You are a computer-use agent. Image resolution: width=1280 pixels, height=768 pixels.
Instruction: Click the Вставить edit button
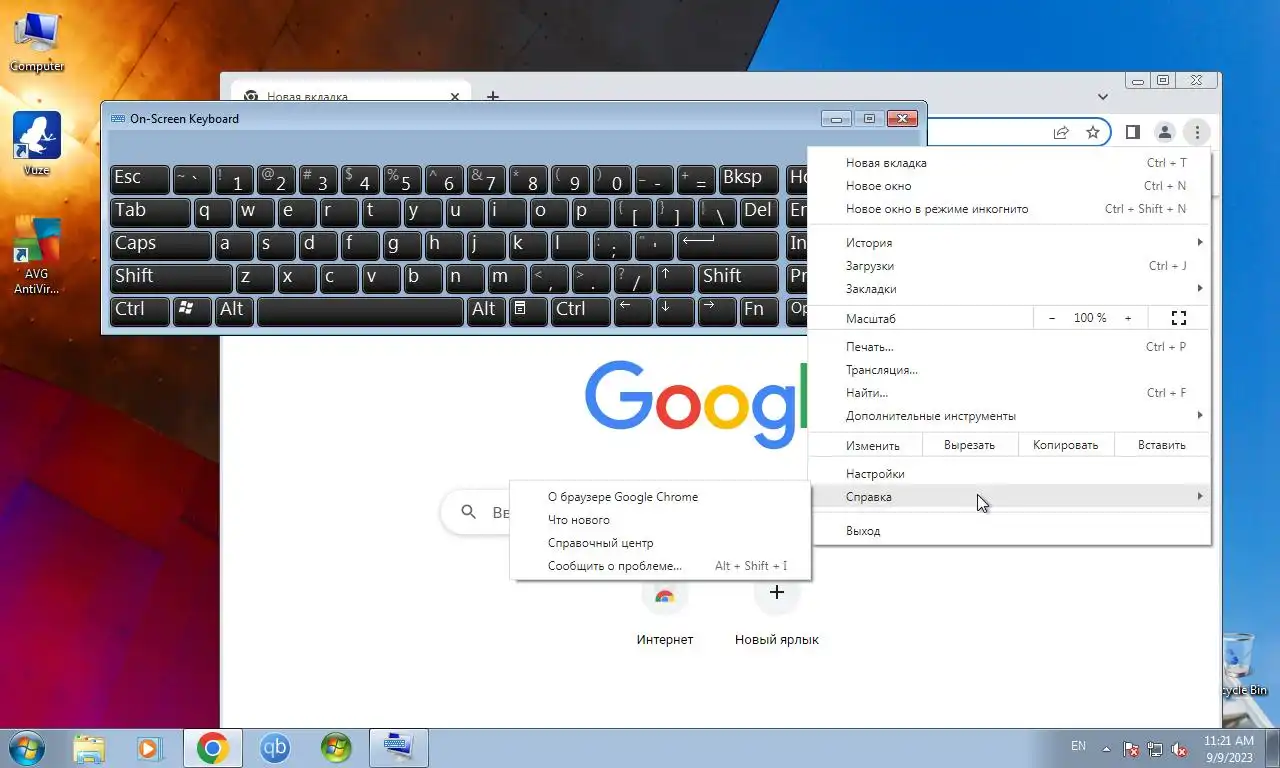[1161, 445]
